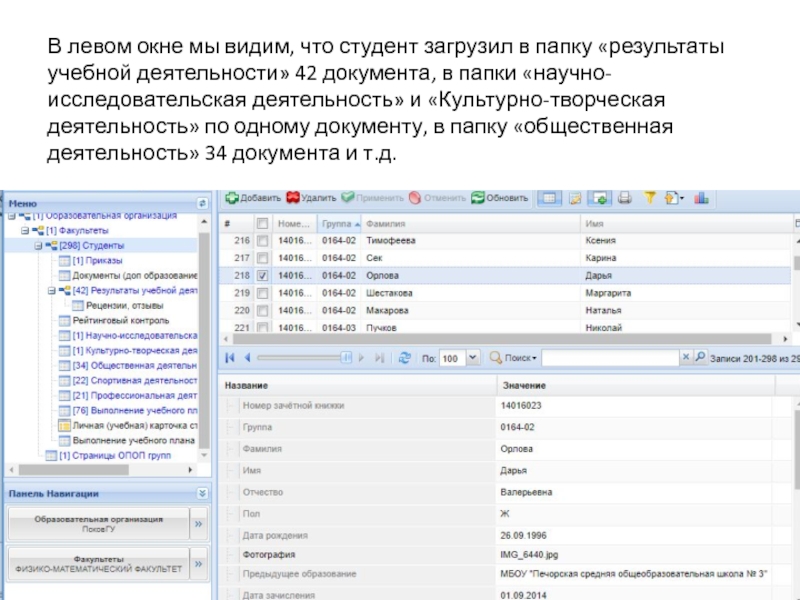Open the Факультеты ФИЗИКО-МАТЕМАТИЧЕСКИЙ ФАКУЛЬТЕТ navigation button

pyautogui.click(x=98, y=563)
